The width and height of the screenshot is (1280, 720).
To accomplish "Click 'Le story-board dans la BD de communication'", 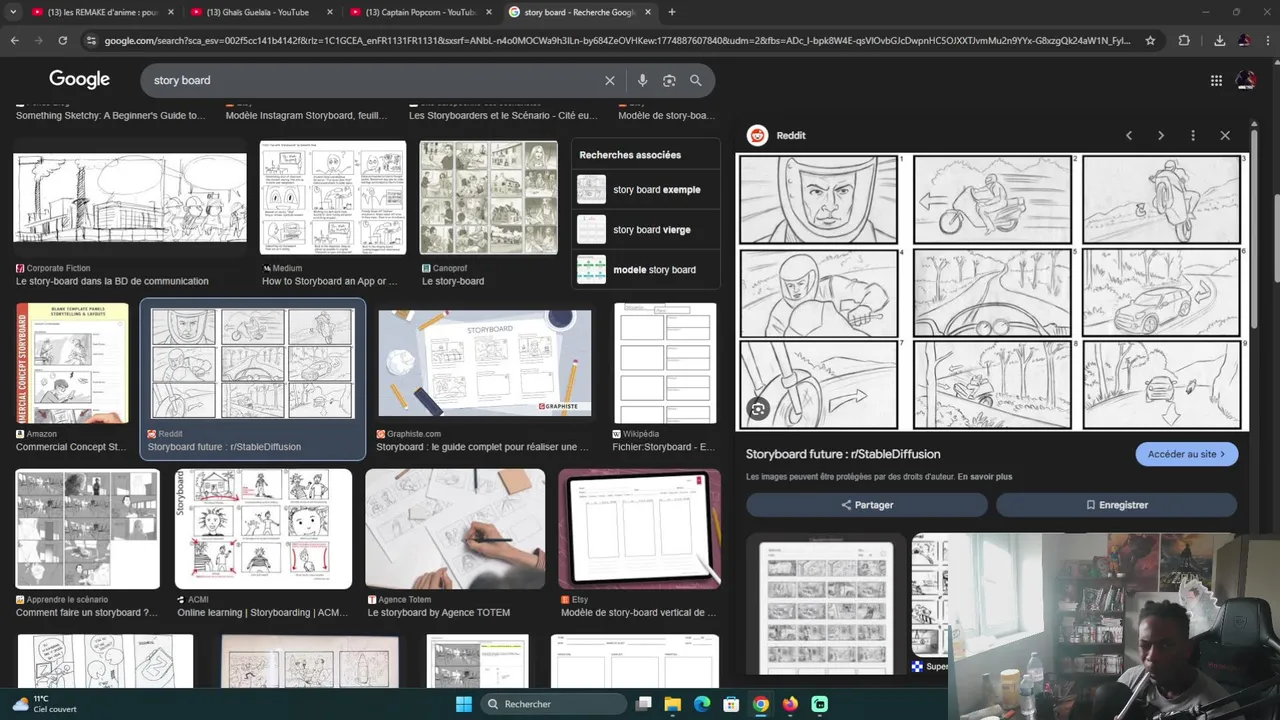I will pos(112,281).
